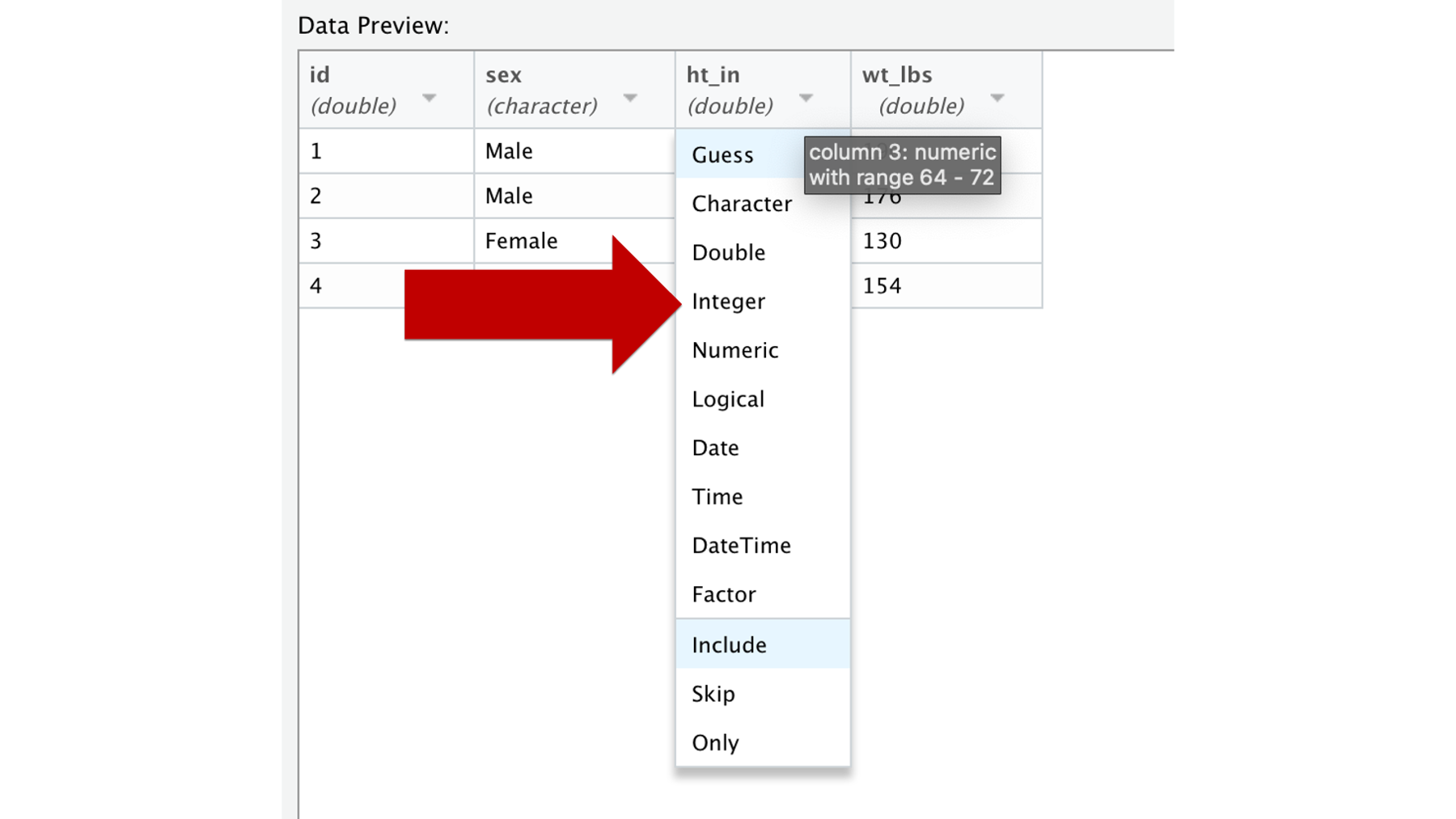Select Only option in the menu
Image resolution: width=1456 pixels, height=819 pixels.
[x=763, y=742]
